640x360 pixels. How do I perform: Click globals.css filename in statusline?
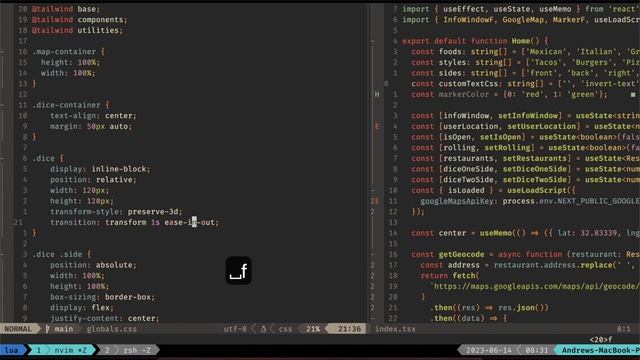[111, 329]
